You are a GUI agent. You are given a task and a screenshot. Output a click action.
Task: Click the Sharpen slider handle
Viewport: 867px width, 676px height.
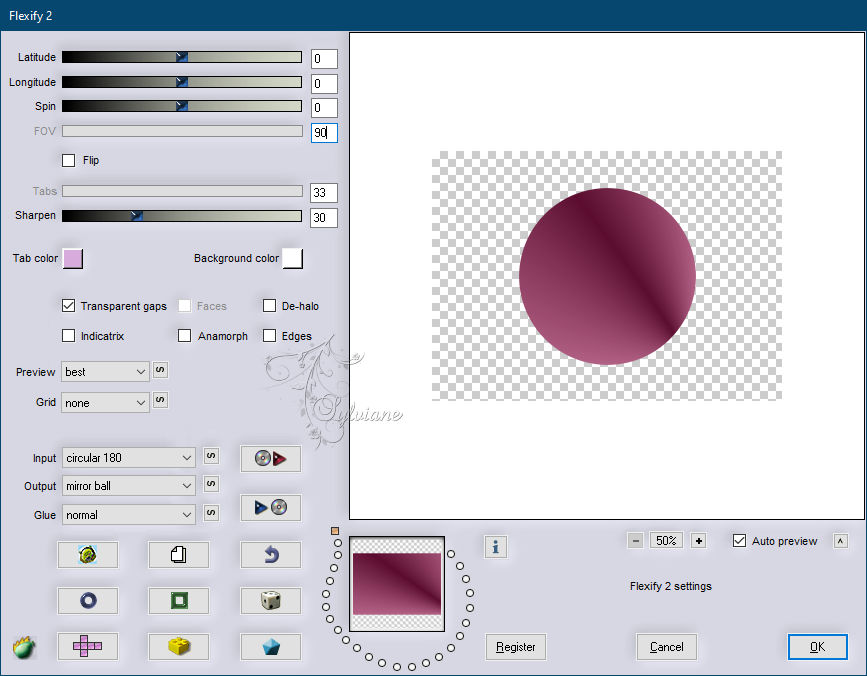[x=137, y=216]
